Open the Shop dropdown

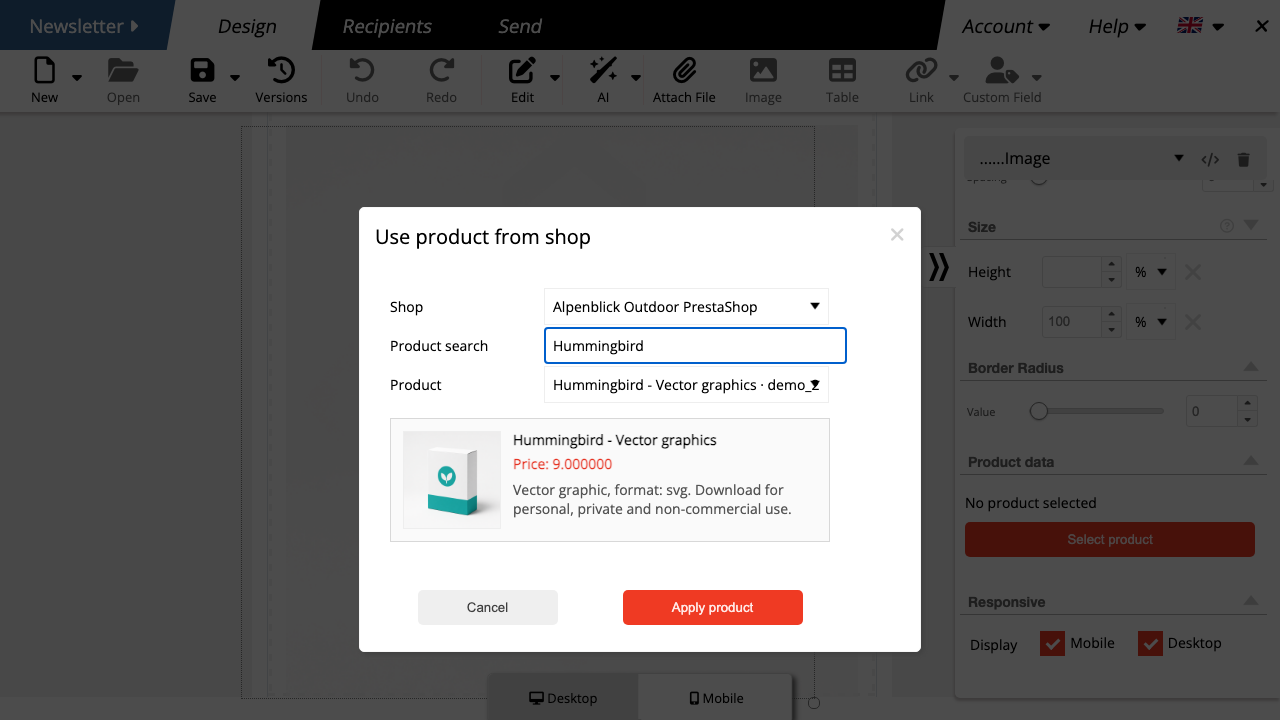point(686,307)
